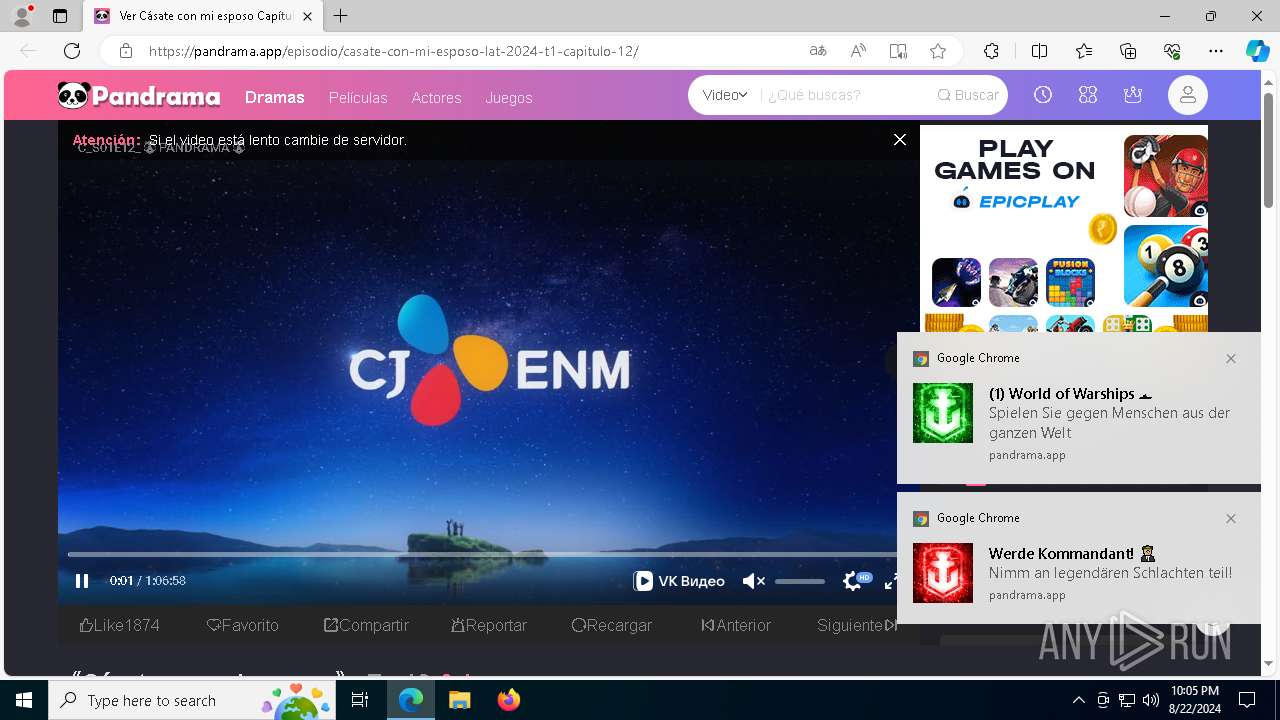Image resolution: width=1280 pixels, height=720 pixels.
Task: Open the VK Видео logo link
Action: tap(679, 581)
